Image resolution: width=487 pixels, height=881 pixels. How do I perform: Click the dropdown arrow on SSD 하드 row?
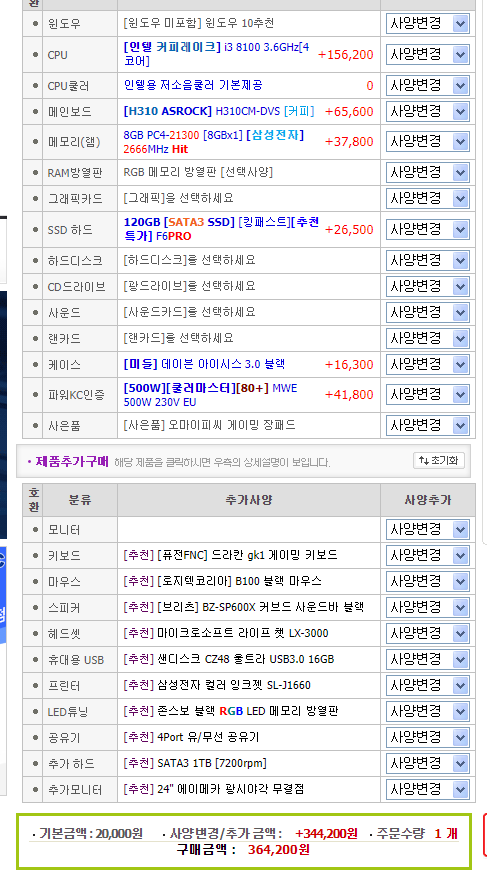461,229
